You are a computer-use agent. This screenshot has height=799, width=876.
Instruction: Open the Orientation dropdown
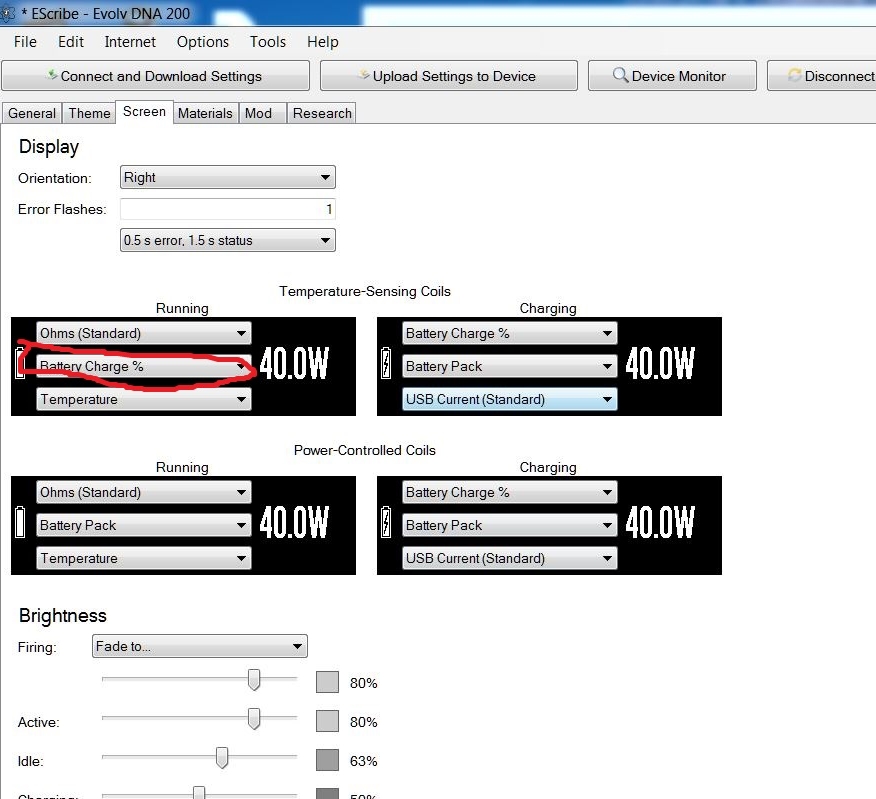(227, 178)
